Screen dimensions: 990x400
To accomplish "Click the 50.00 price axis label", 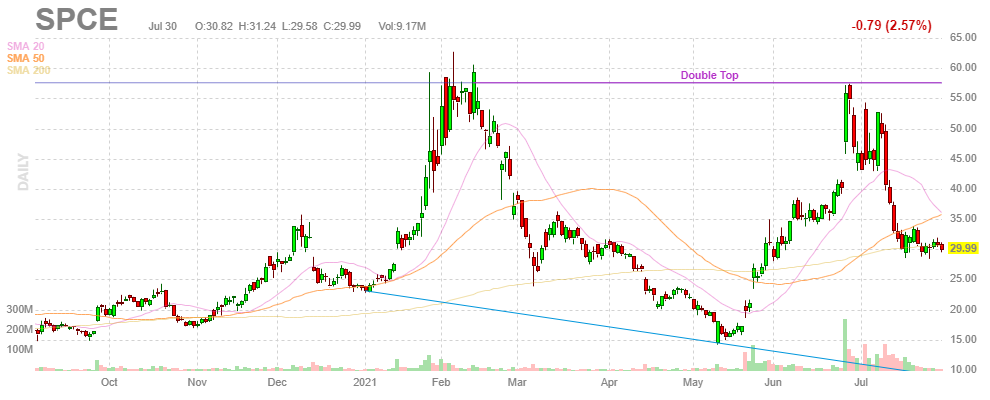I will click(963, 129).
